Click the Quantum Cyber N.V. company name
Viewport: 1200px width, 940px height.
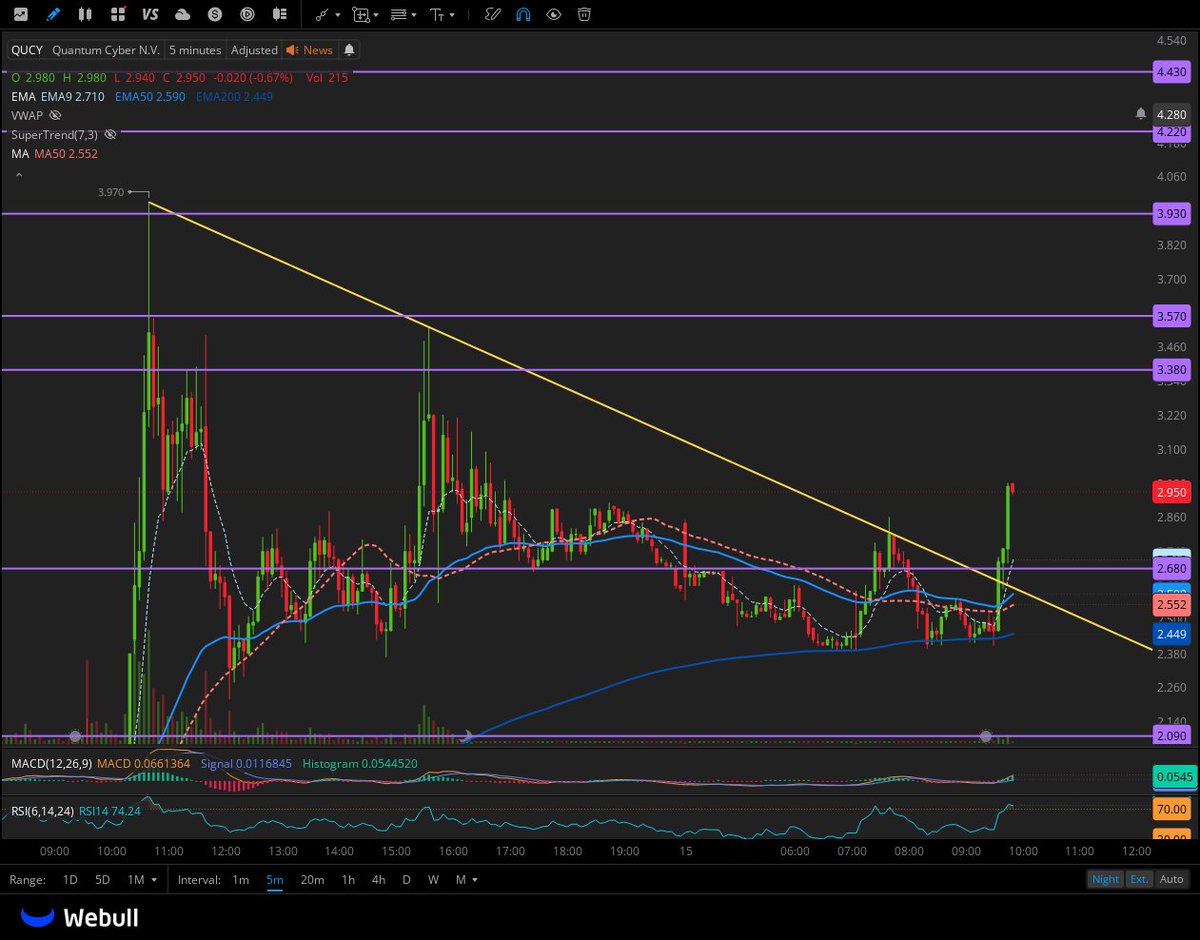106,49
